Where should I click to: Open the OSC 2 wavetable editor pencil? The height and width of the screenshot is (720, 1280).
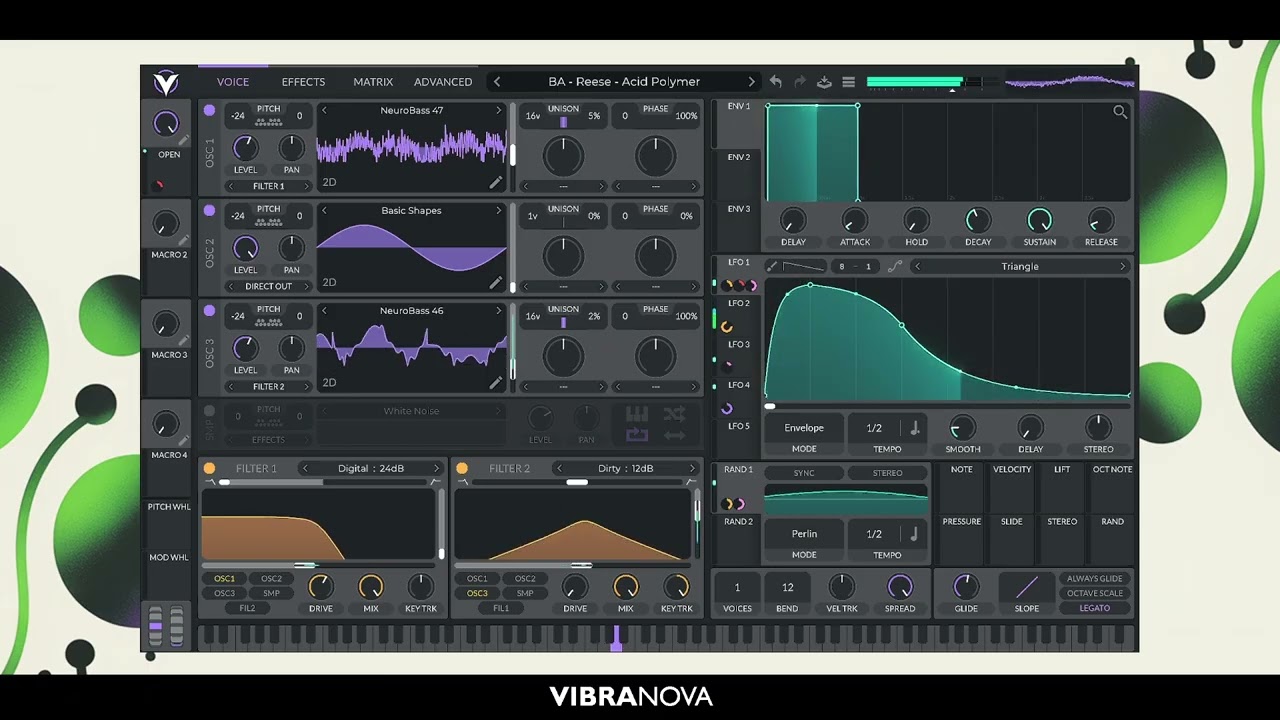495,283
